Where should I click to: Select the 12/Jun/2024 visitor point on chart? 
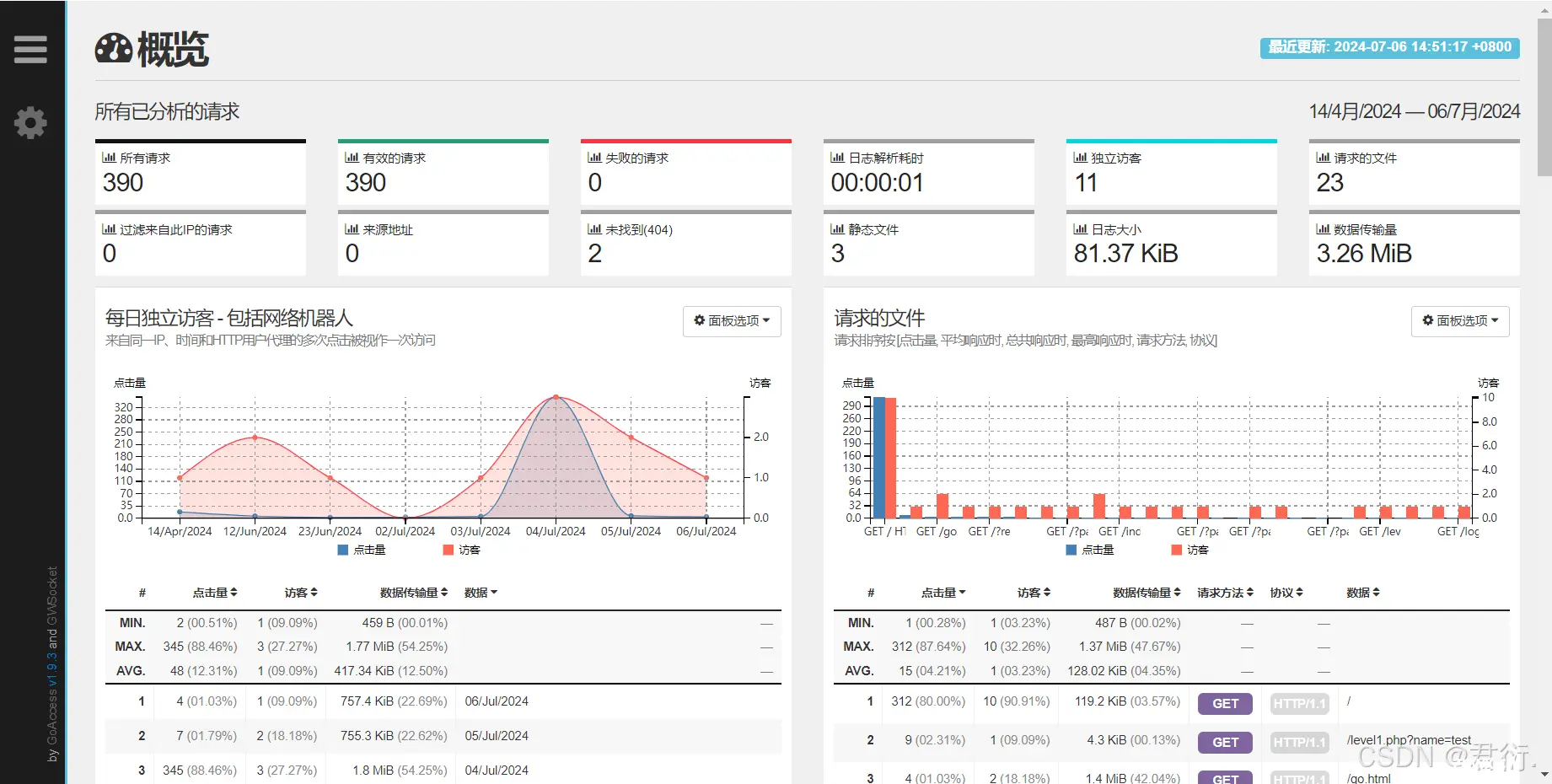click(x=255, y=438)
